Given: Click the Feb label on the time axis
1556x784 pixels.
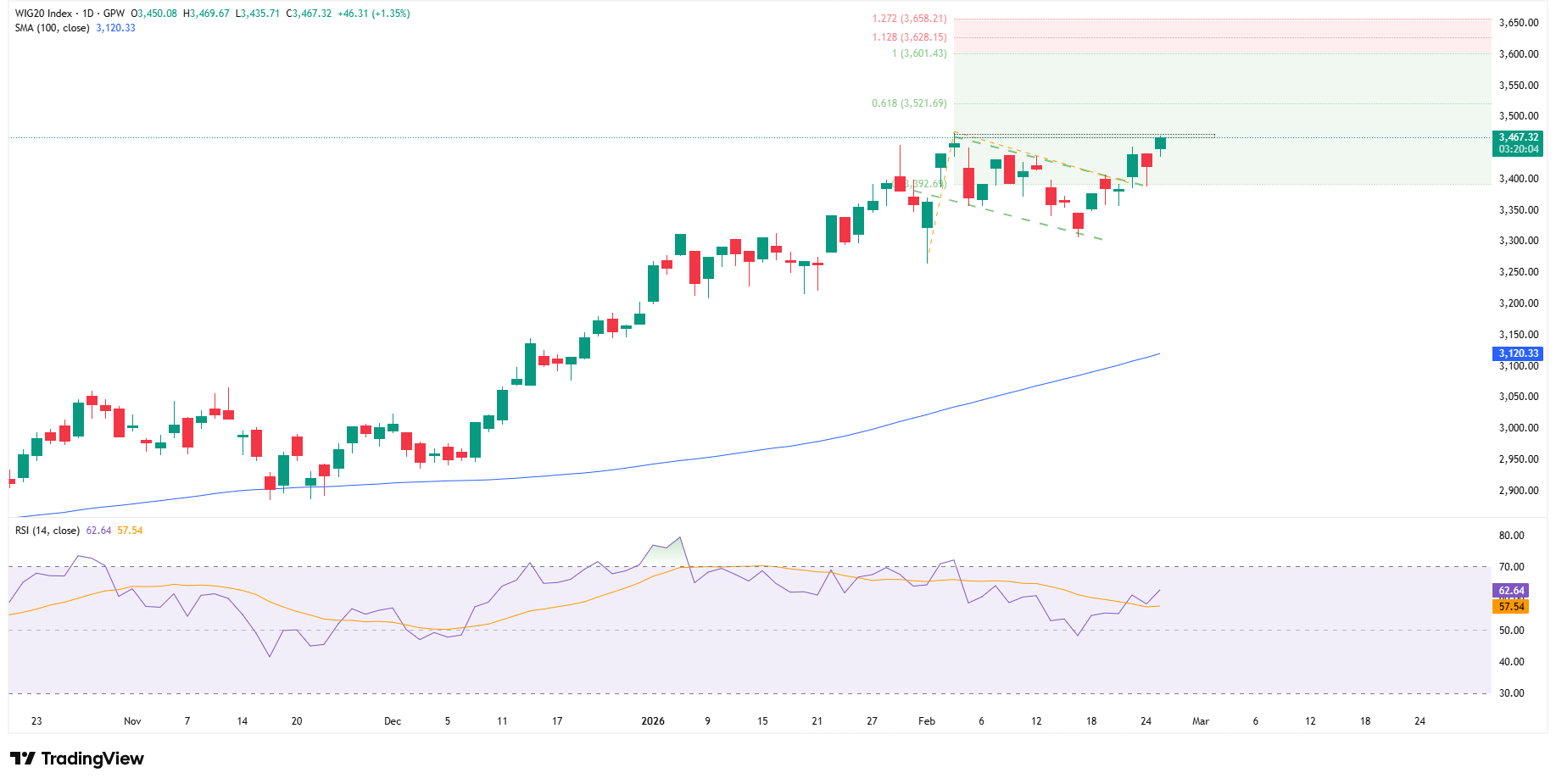Looking at the screenshot, I should click(x=927, y=721).
